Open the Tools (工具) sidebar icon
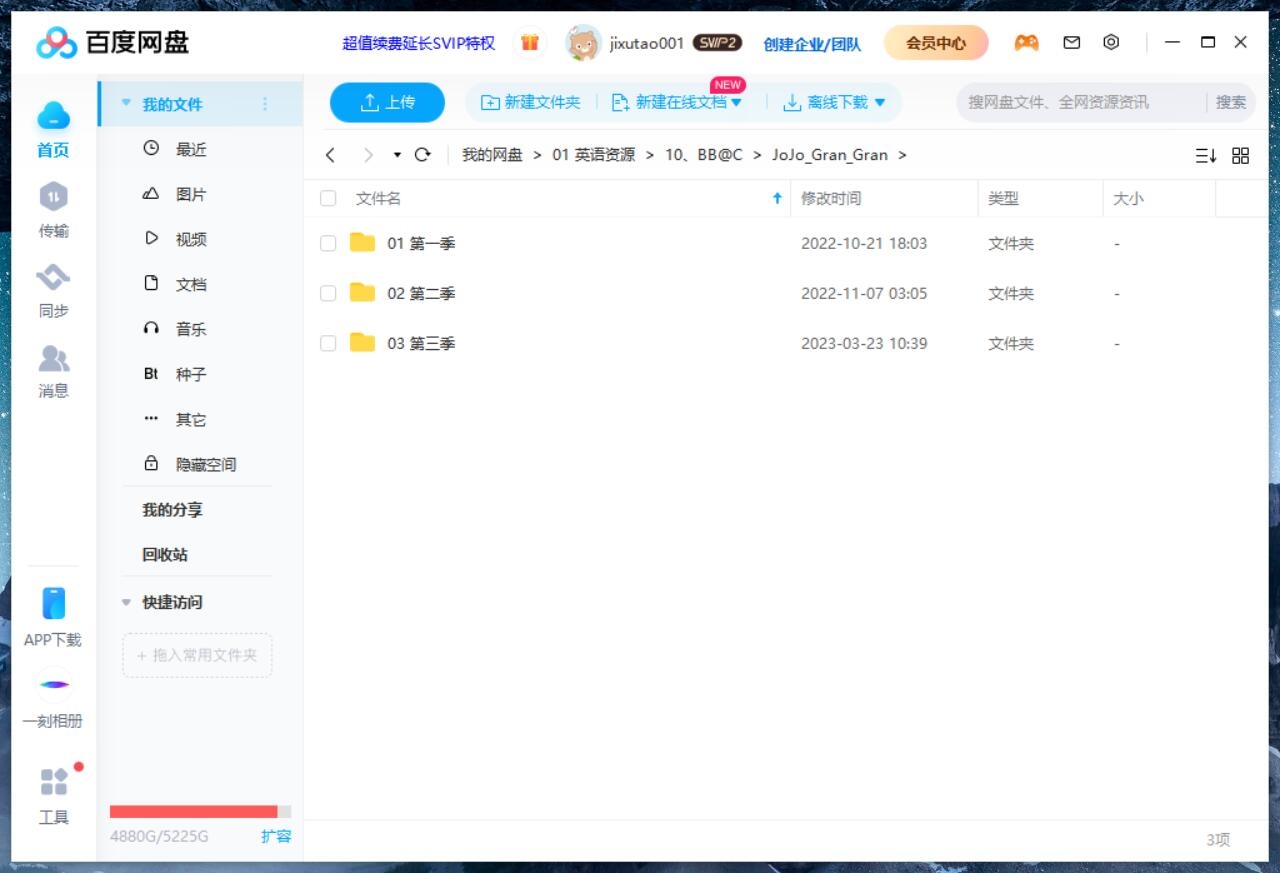 tap(53, 783)
